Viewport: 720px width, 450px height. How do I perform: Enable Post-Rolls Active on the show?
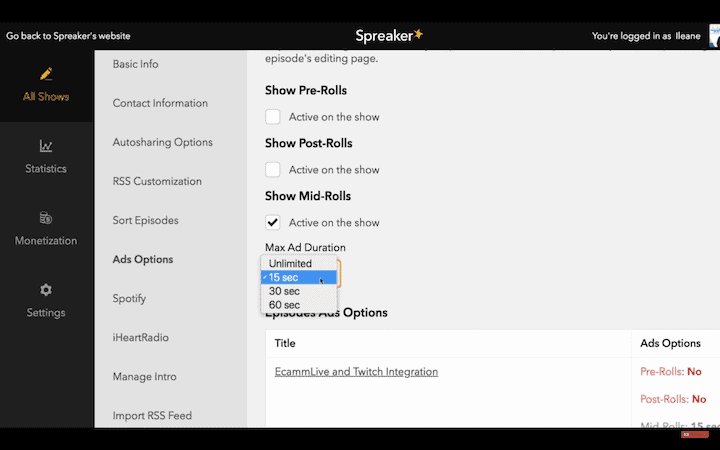coord(273,170)
